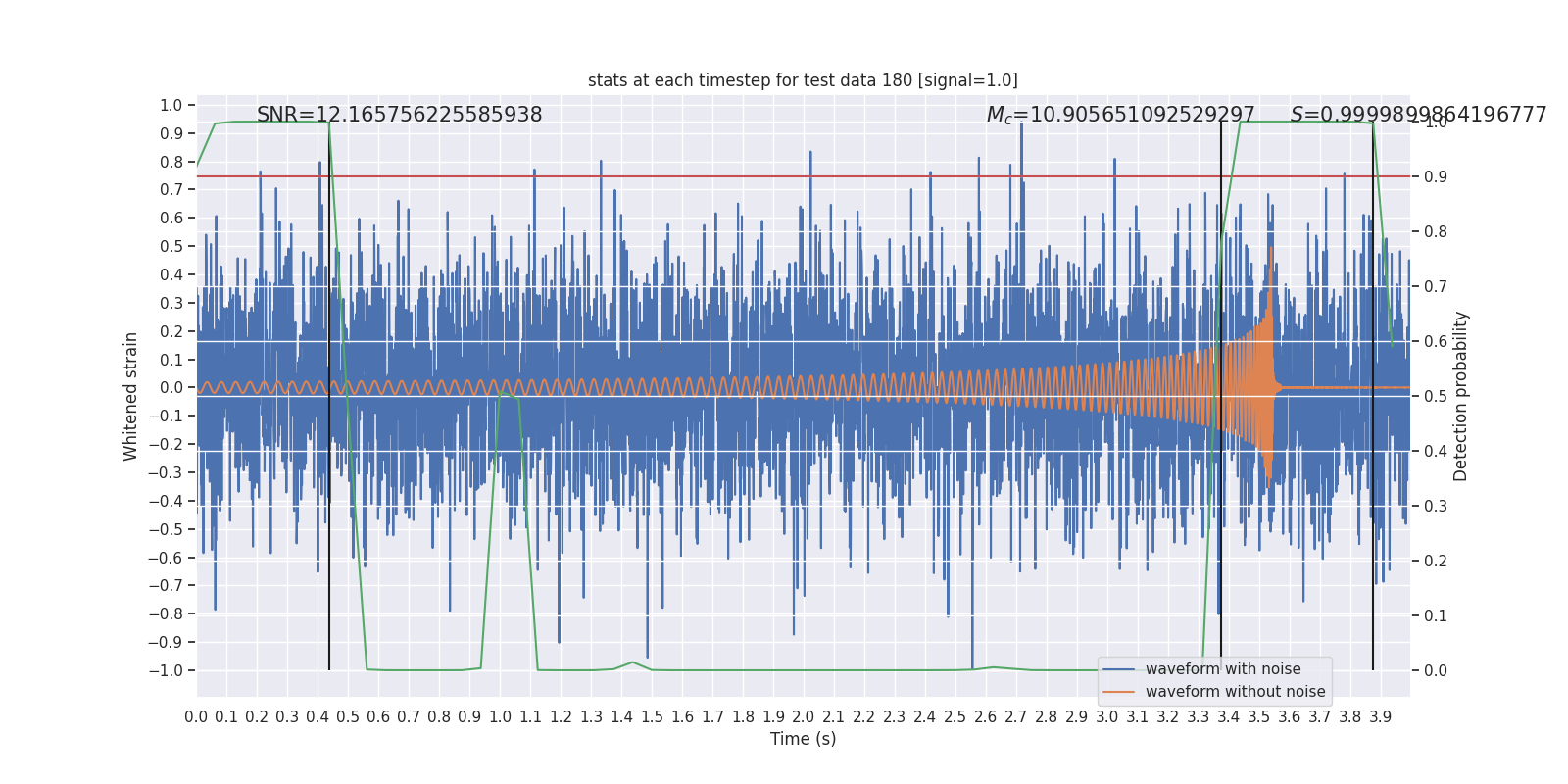Click the 1.2 tick on the Time axis

561,717
